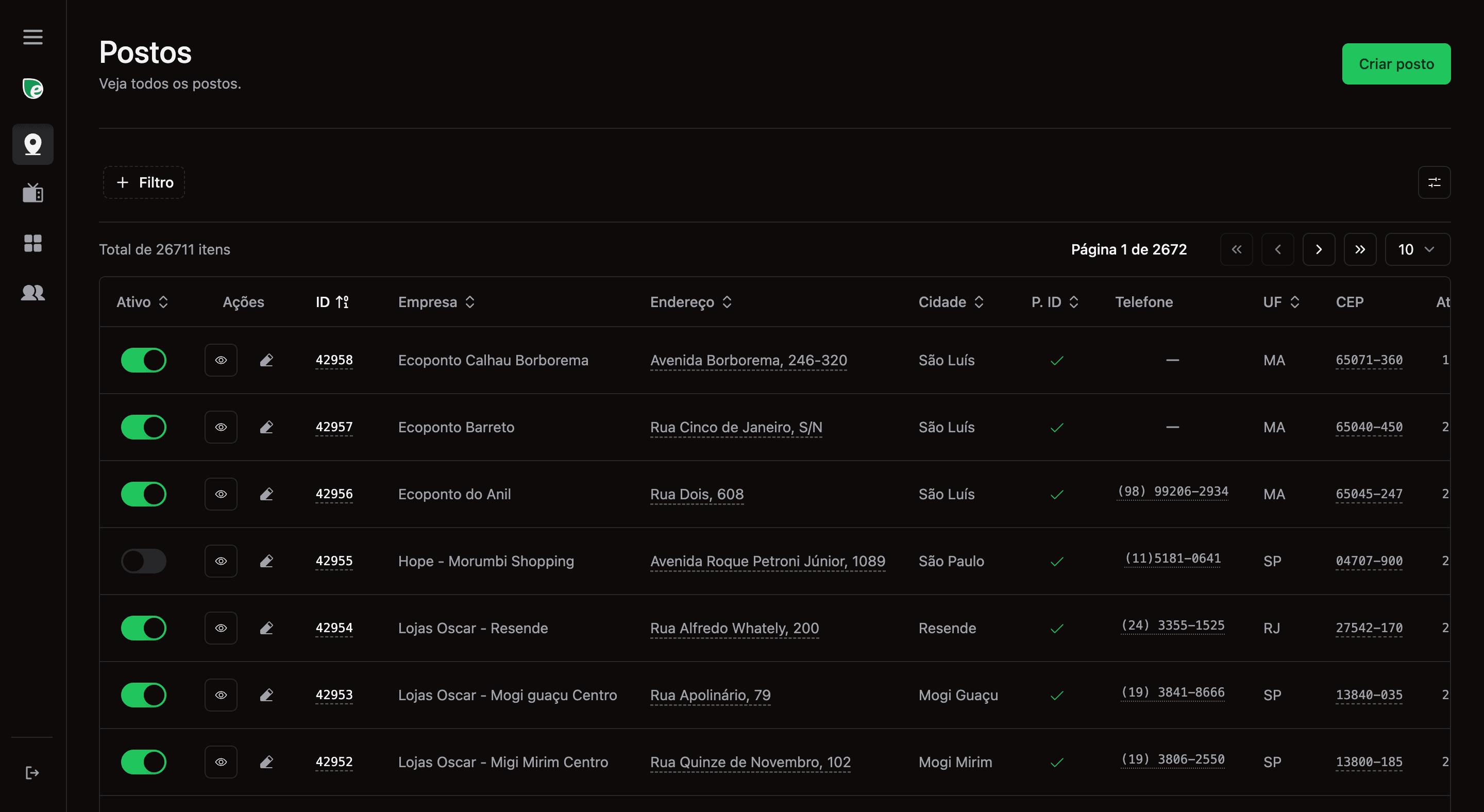The width and height of the screenshot is (1484, 812).
Task: Disable the Ecoponto do Anil active toggle
Action: tap(143, 494)
